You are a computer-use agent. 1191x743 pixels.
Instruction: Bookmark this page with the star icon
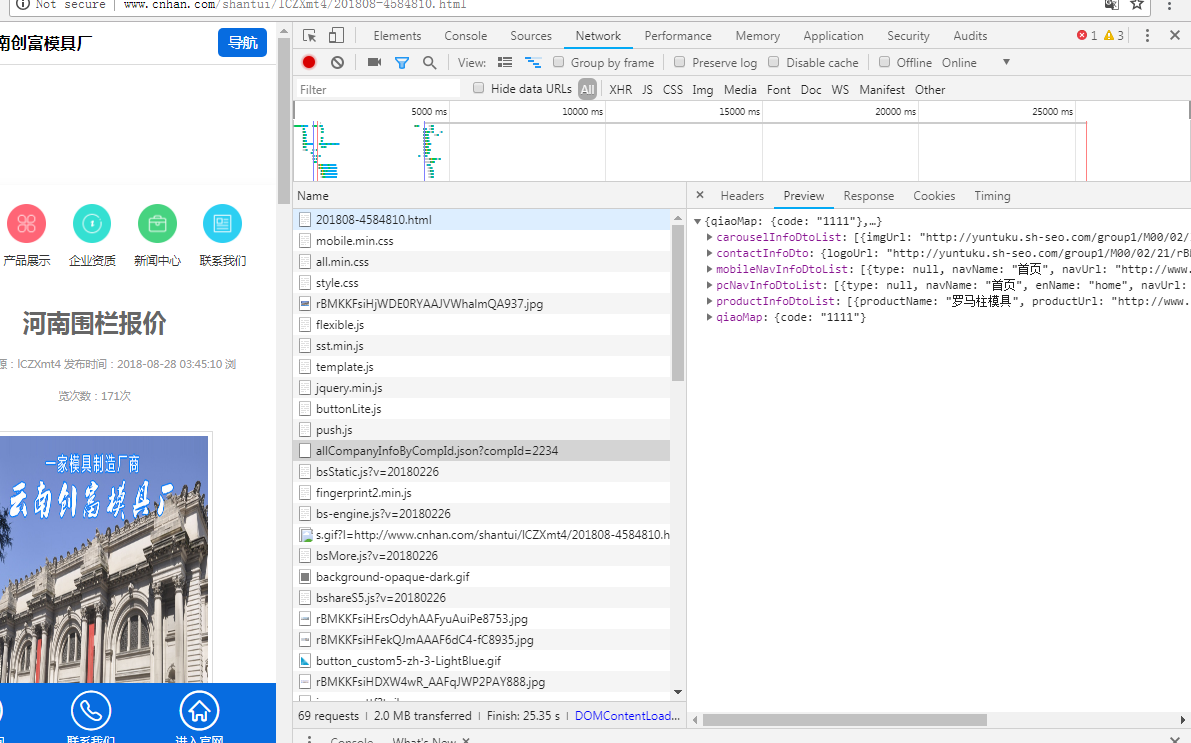click(1137, 5)
